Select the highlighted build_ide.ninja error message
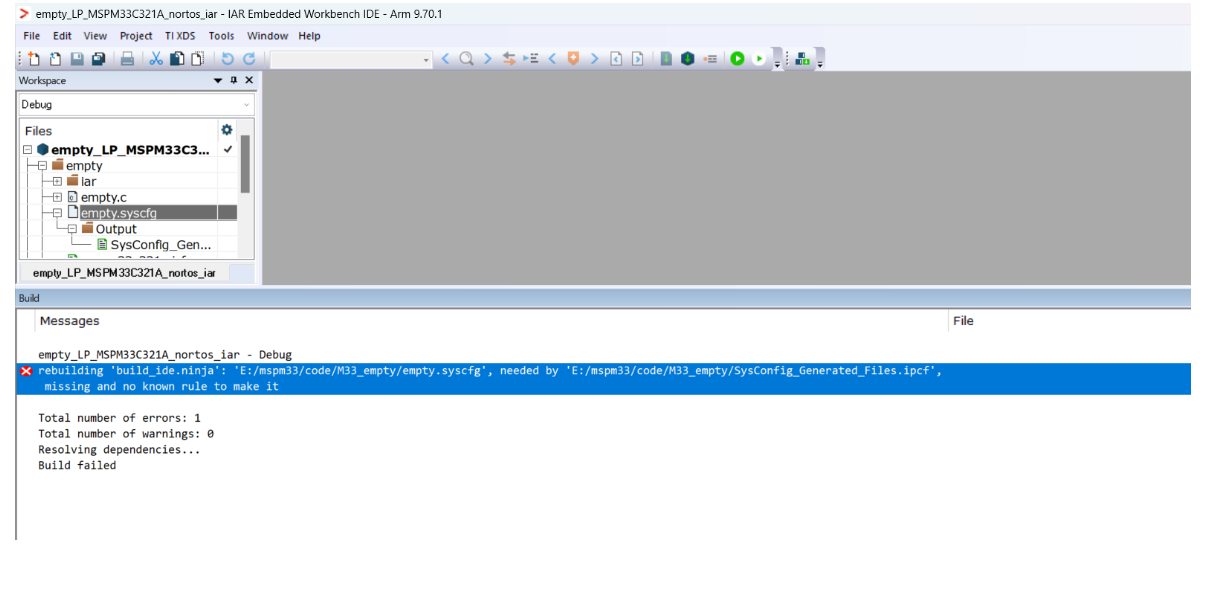 point(604,379)
